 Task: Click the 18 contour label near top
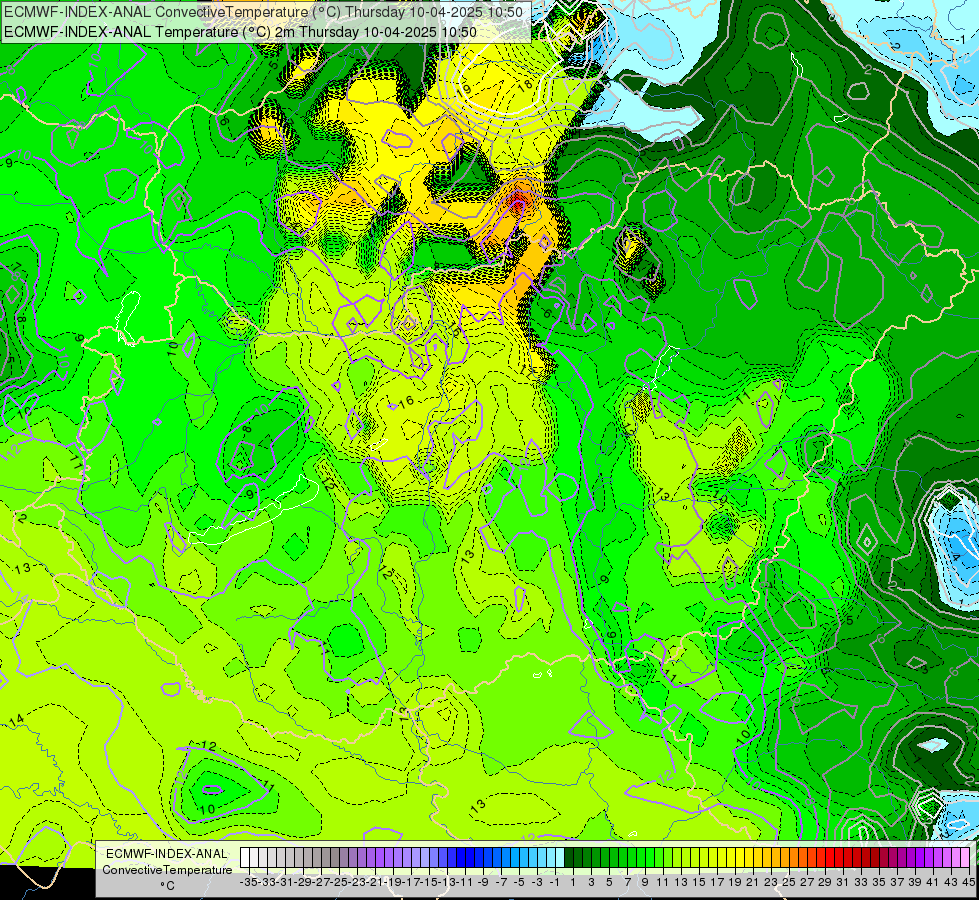coord(524,84)
